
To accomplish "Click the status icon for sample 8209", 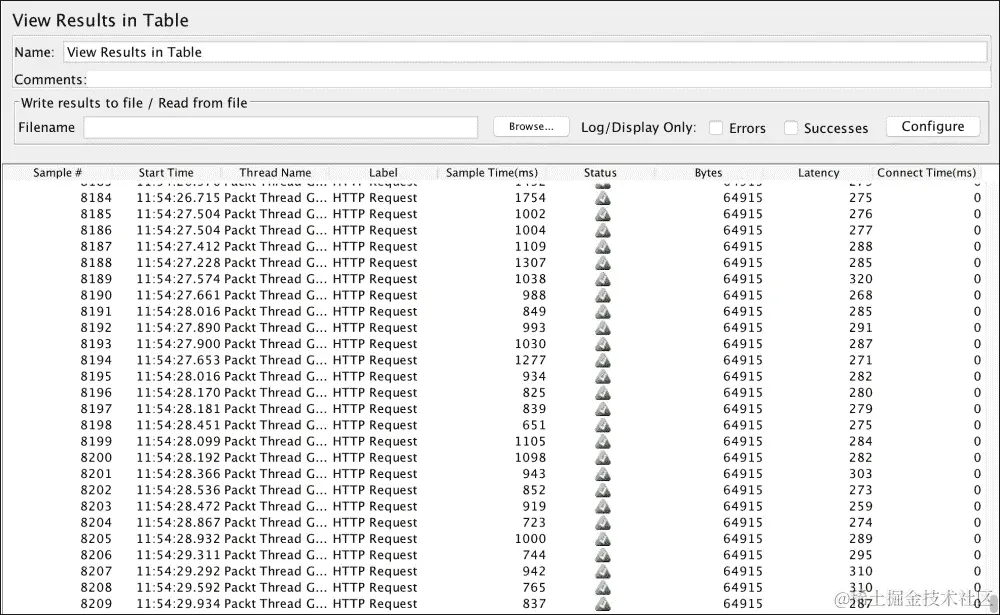I will (x=602, y=603).
